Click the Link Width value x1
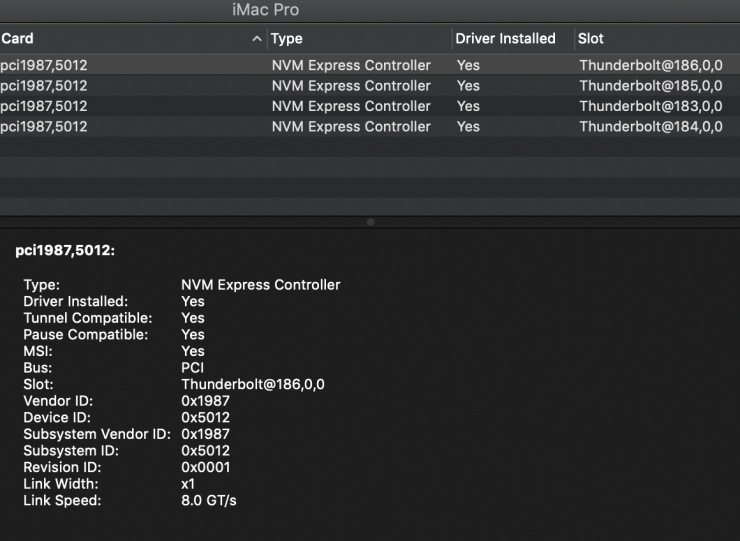 188,484
